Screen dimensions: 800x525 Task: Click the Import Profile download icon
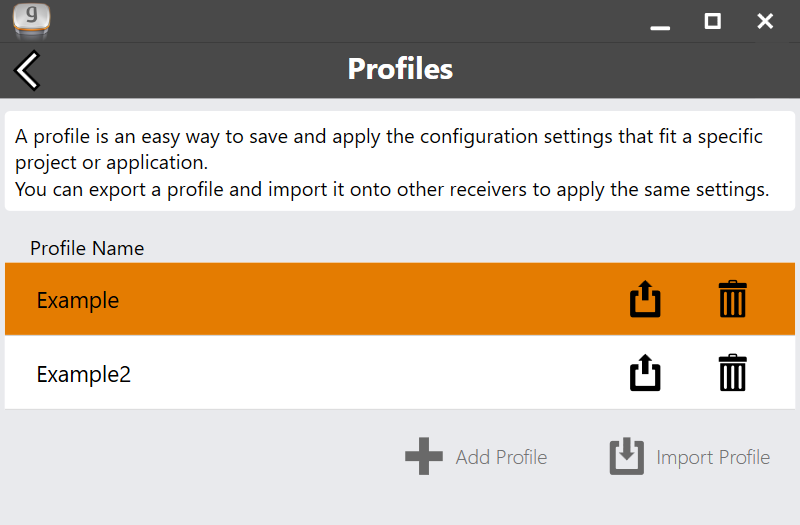(626, 457)
